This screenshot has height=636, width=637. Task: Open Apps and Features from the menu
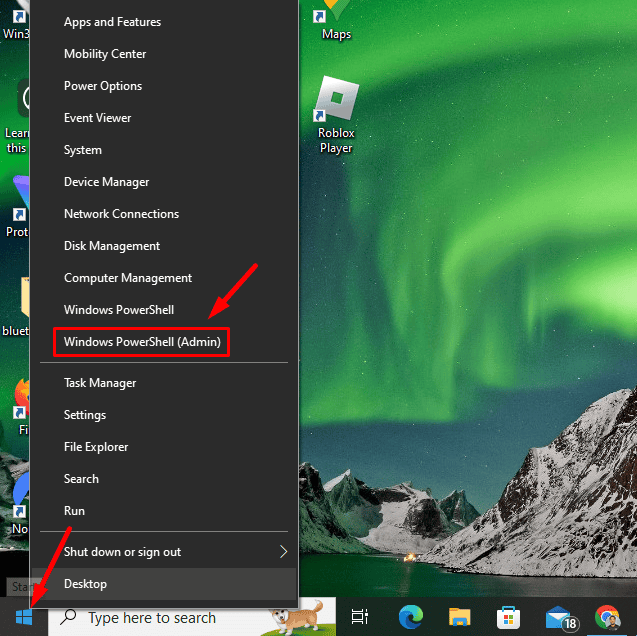coord(164,22)
